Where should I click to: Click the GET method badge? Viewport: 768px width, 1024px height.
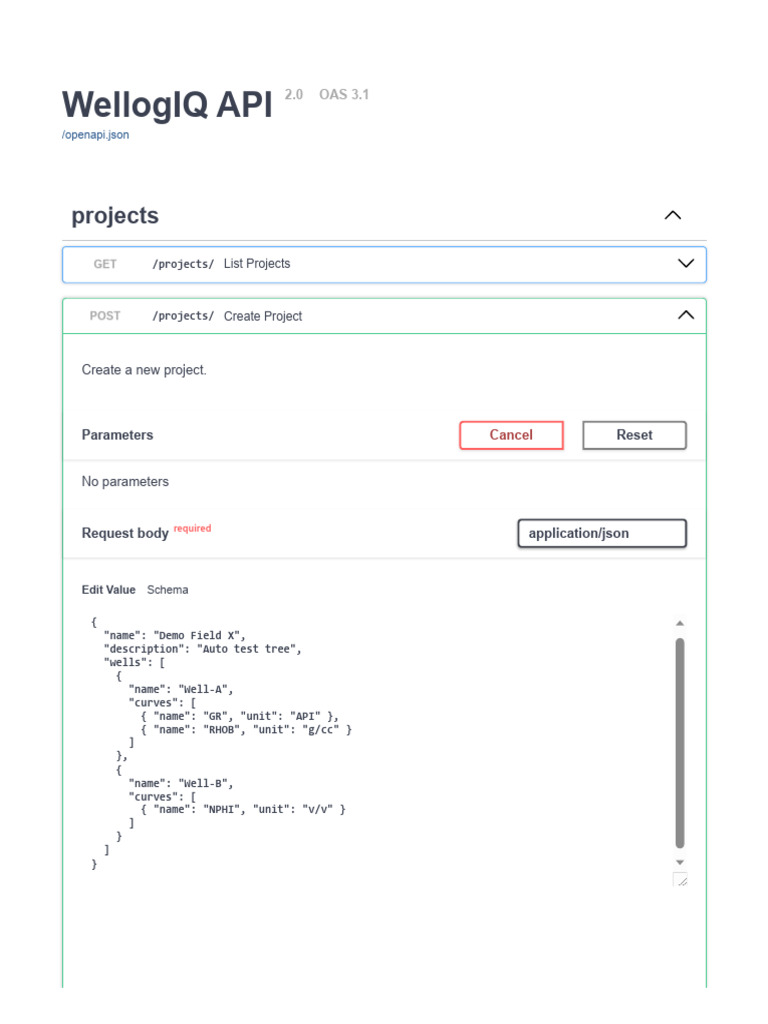tap(105, 264)
